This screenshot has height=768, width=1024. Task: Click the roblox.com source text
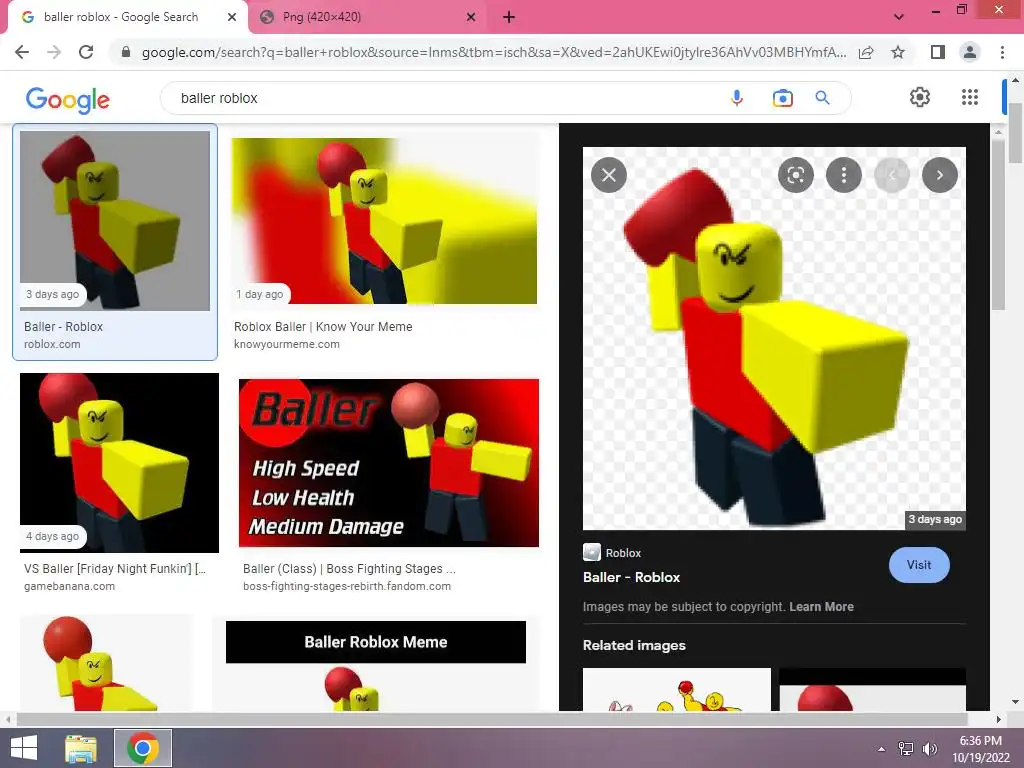click(x=52, y=344)
